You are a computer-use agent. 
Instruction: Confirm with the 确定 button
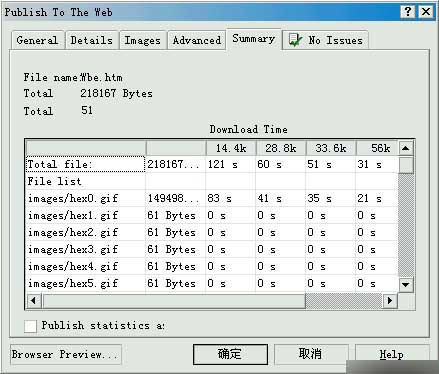[x=230, y=354]
